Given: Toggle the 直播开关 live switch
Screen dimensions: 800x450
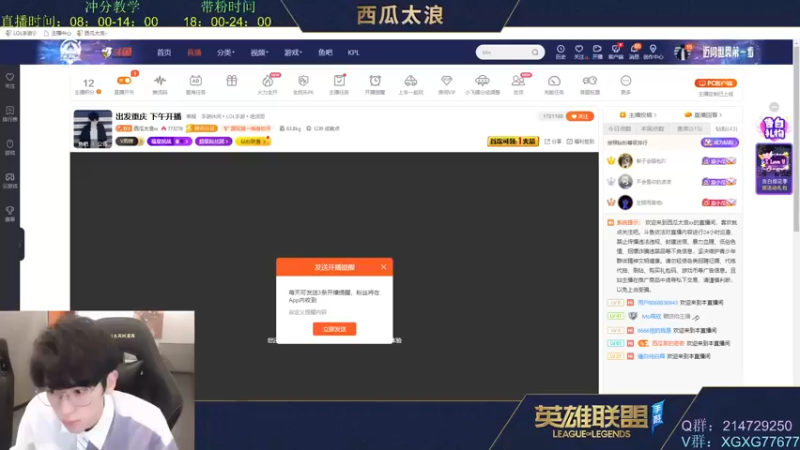Looking at the screenshot, I should click(x=124, y=81).
